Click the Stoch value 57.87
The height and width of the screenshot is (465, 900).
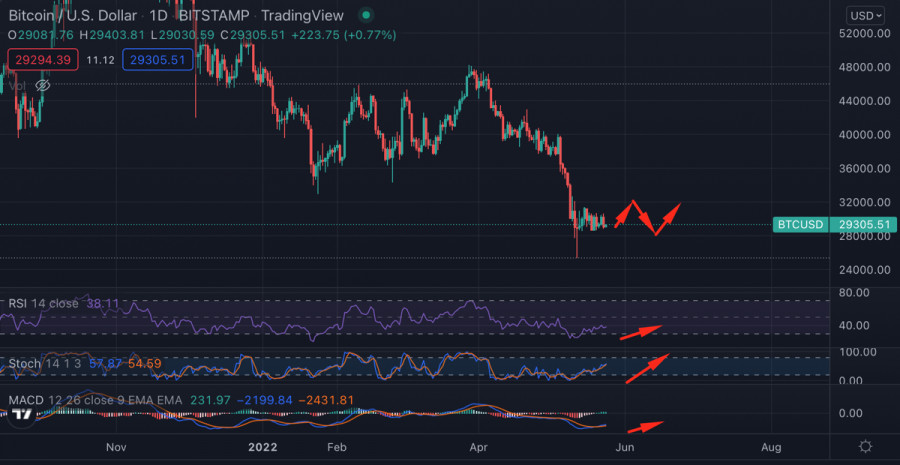[105, 363]
